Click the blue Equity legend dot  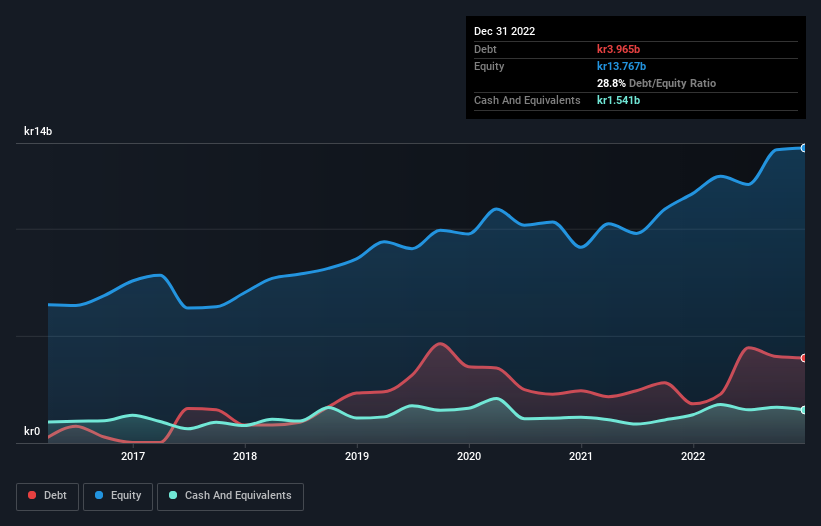point(99,495)
